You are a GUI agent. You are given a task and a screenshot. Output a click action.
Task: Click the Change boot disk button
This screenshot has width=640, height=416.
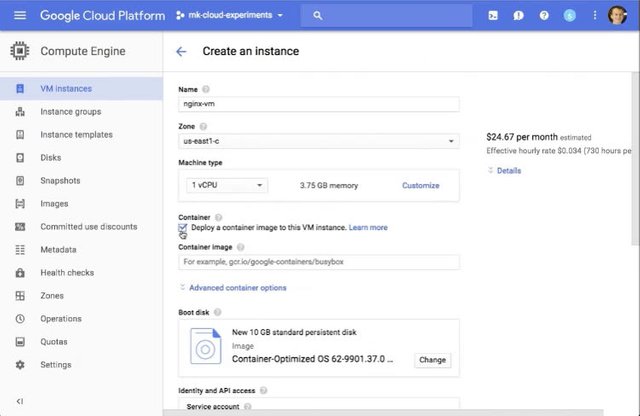[432, 360]
